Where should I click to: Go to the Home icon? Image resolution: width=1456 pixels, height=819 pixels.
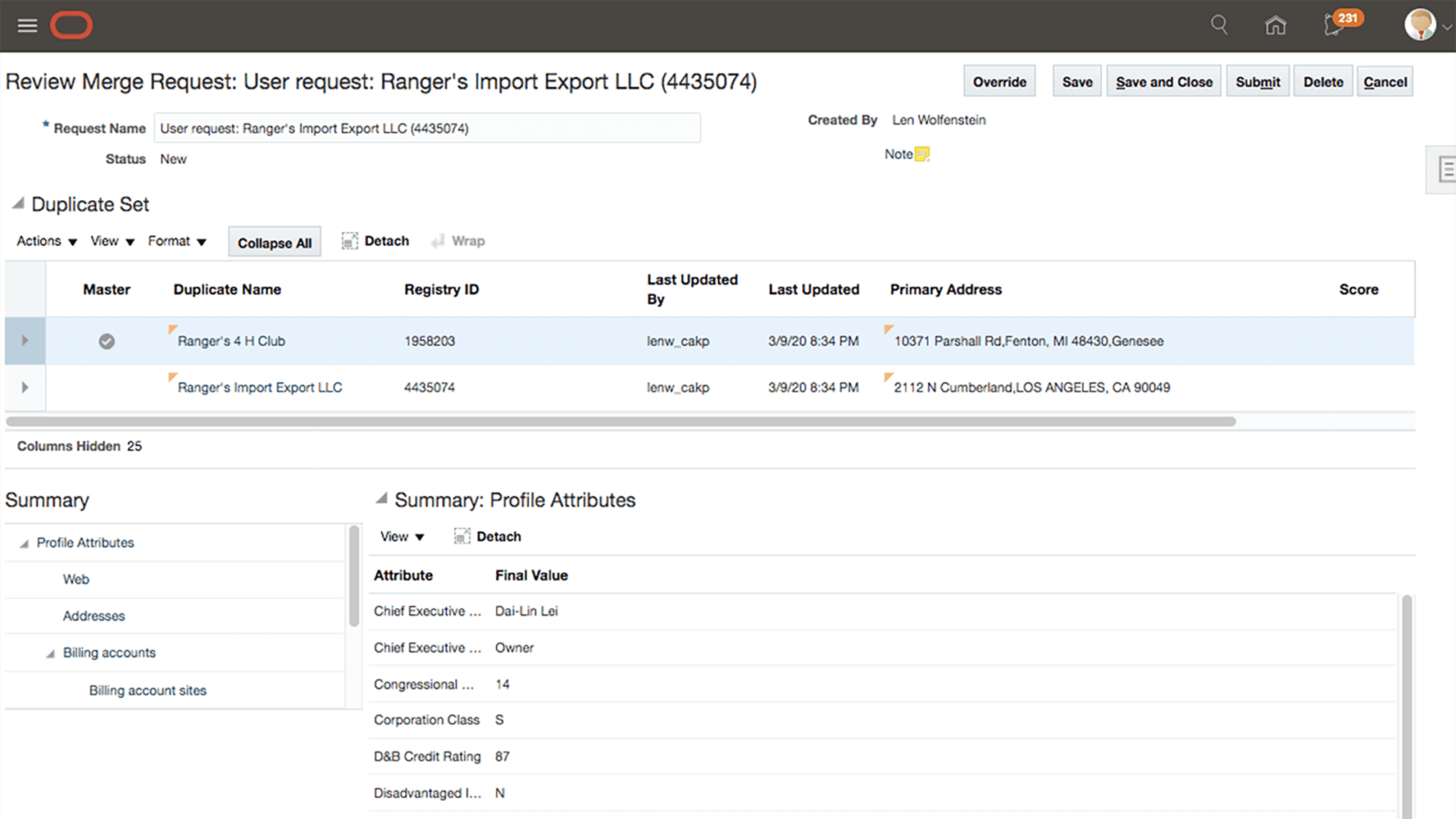point(1276,25)
